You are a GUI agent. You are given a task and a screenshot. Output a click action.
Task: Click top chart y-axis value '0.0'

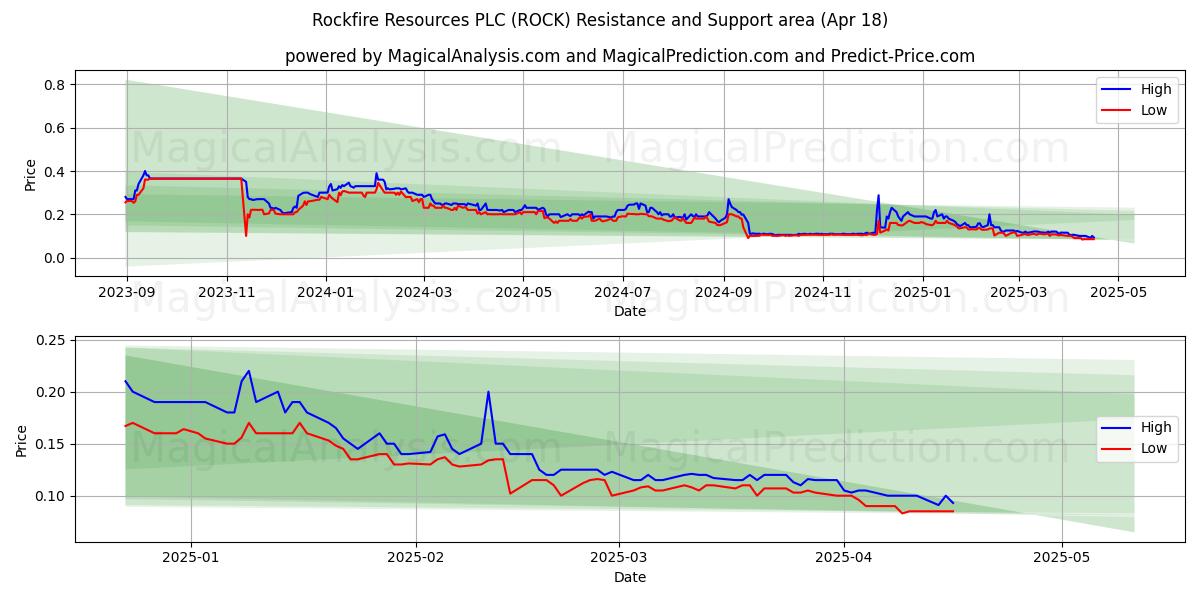55,258
